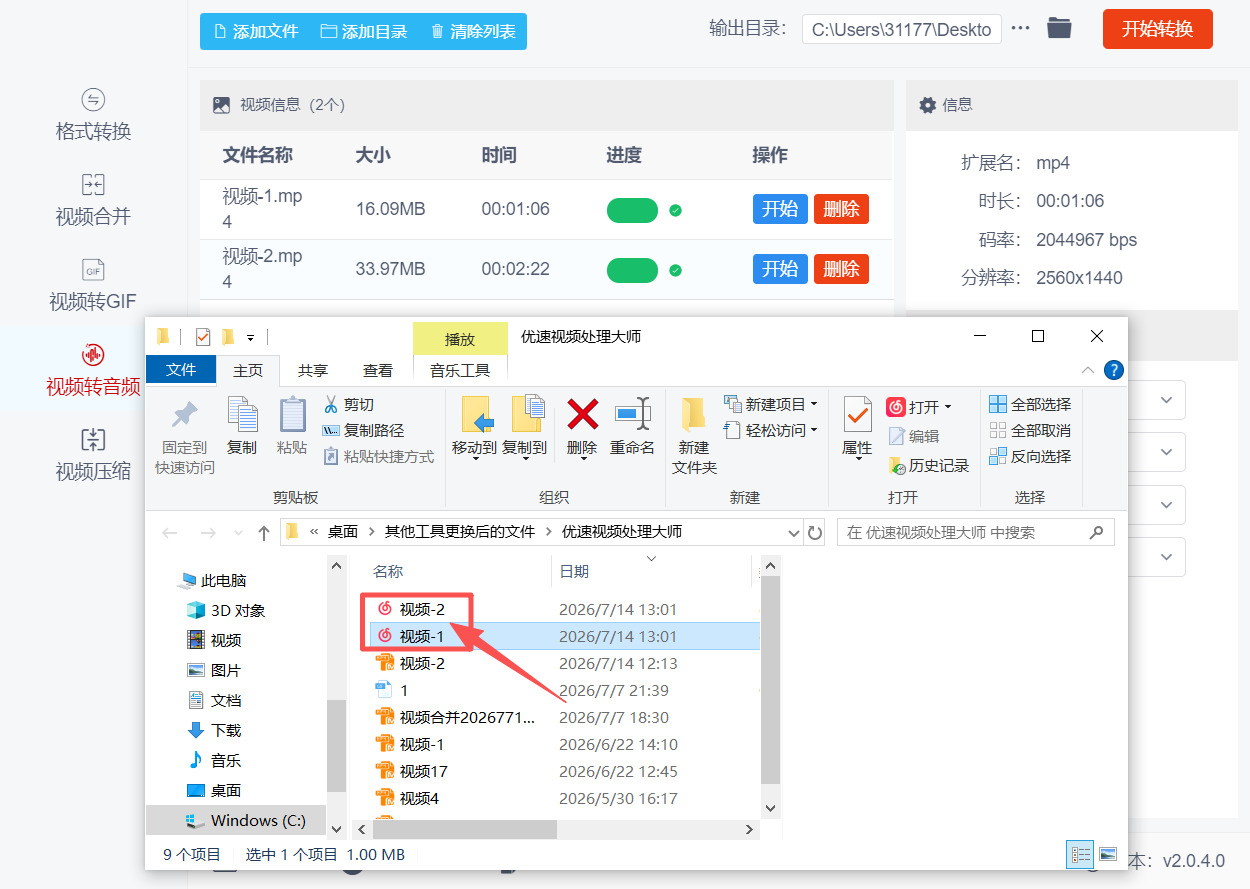Open the 音乐工具 ribbon tab
The image size is (1250, 889).
(460, 370)
